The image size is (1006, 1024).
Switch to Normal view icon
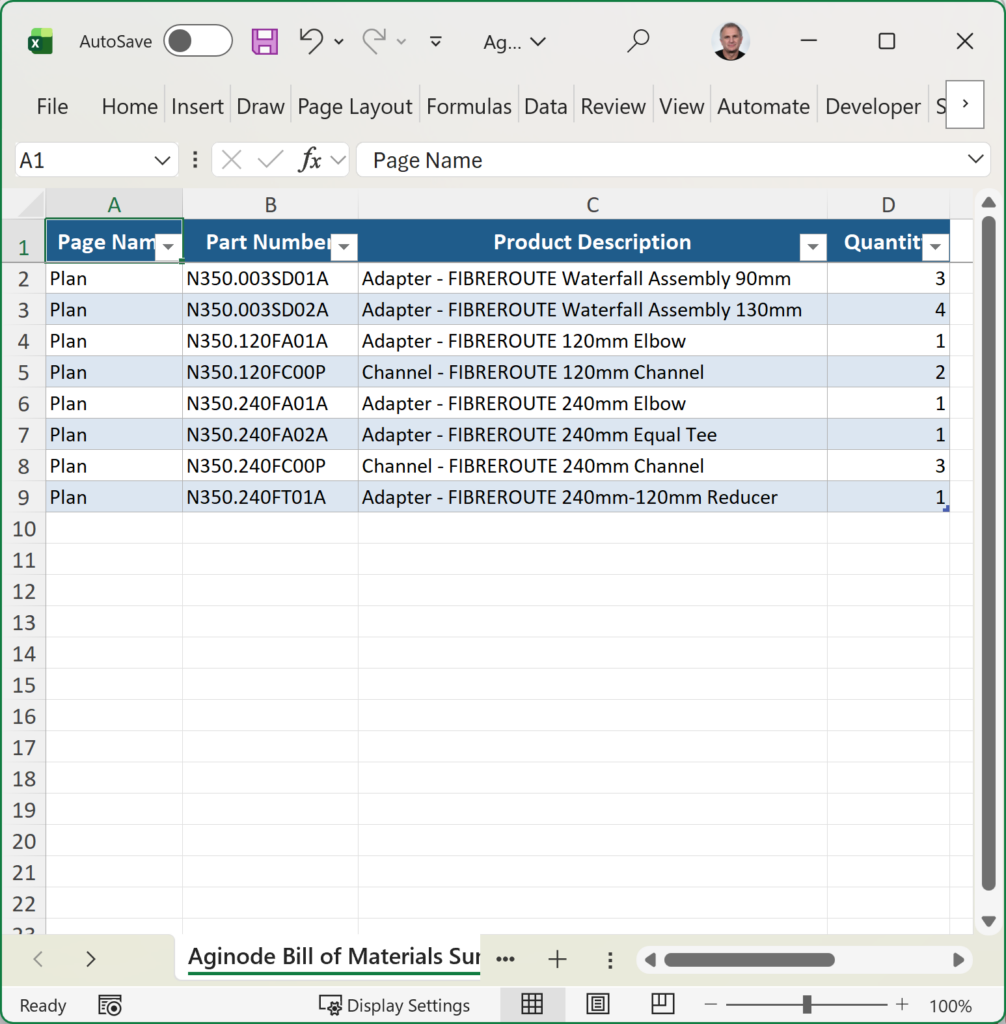tap(532, 1004)
